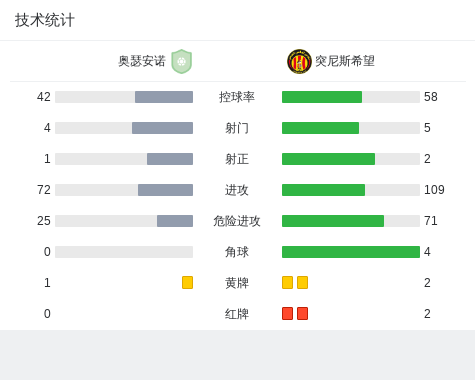475x380 pixels.
Task: Click the 黄牌 stat label
Action: 237,283
